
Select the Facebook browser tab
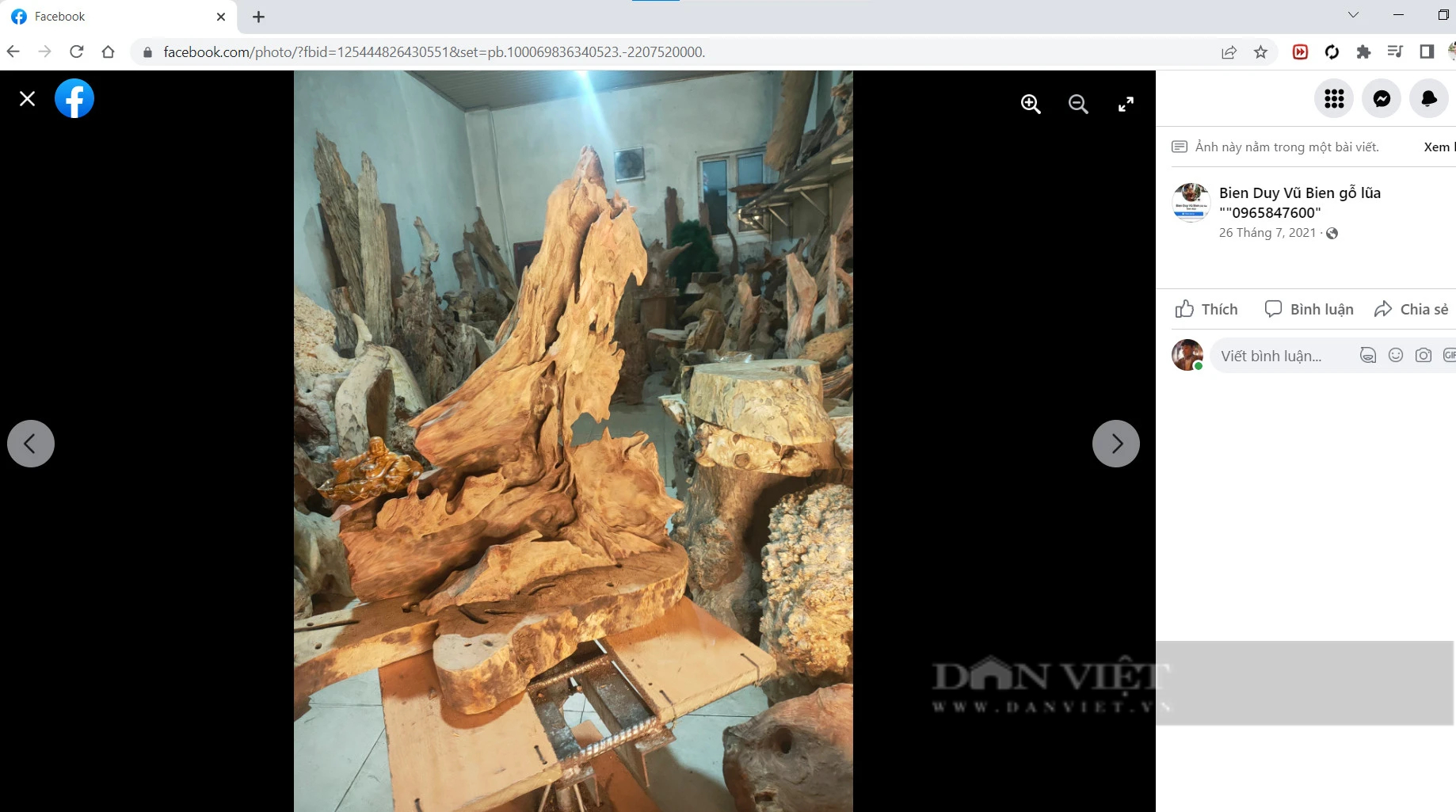tap(119, 17)
